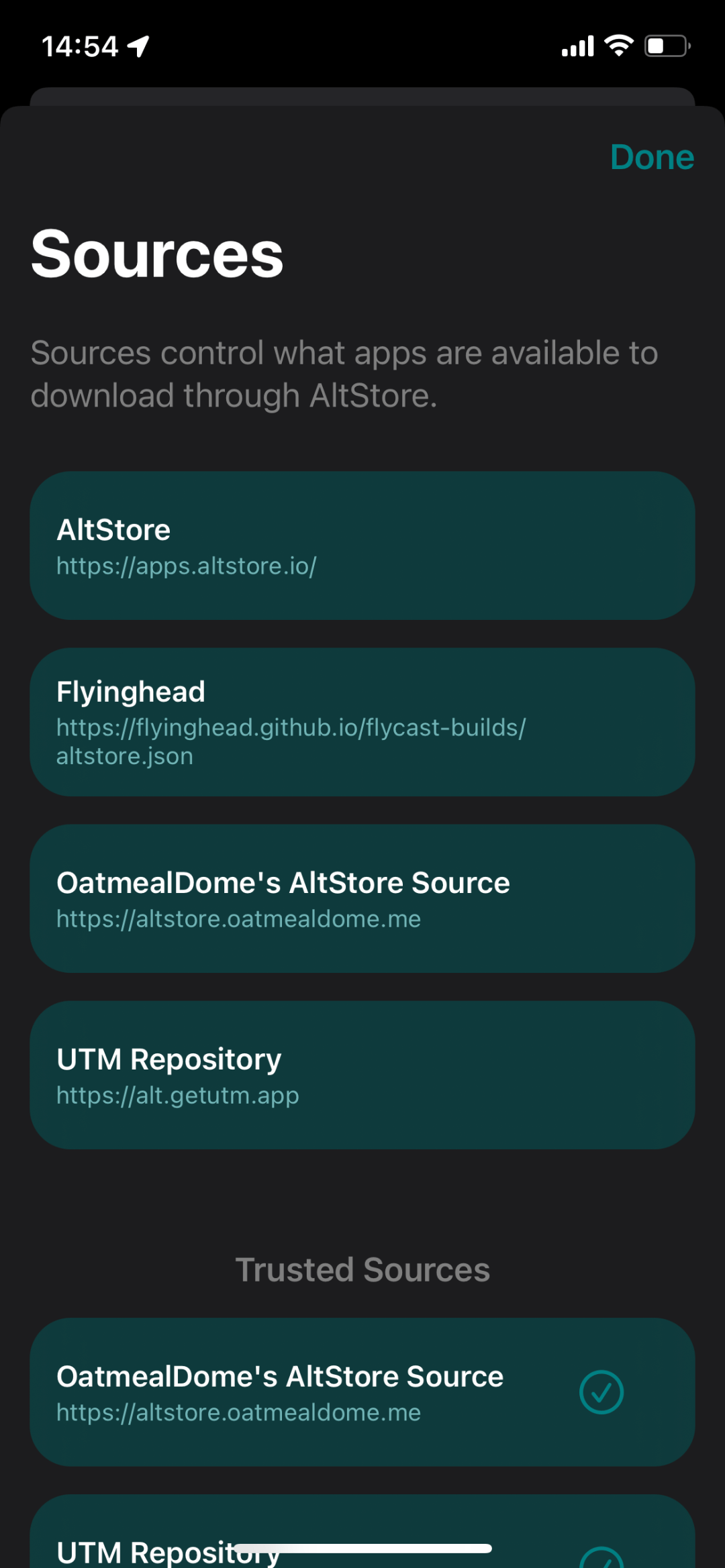725x1568 pixels.
Task: Click altstore.oatmealdome.me URL under Trusted Sources
Action: pyautogui.click(x=238, y=1412)
